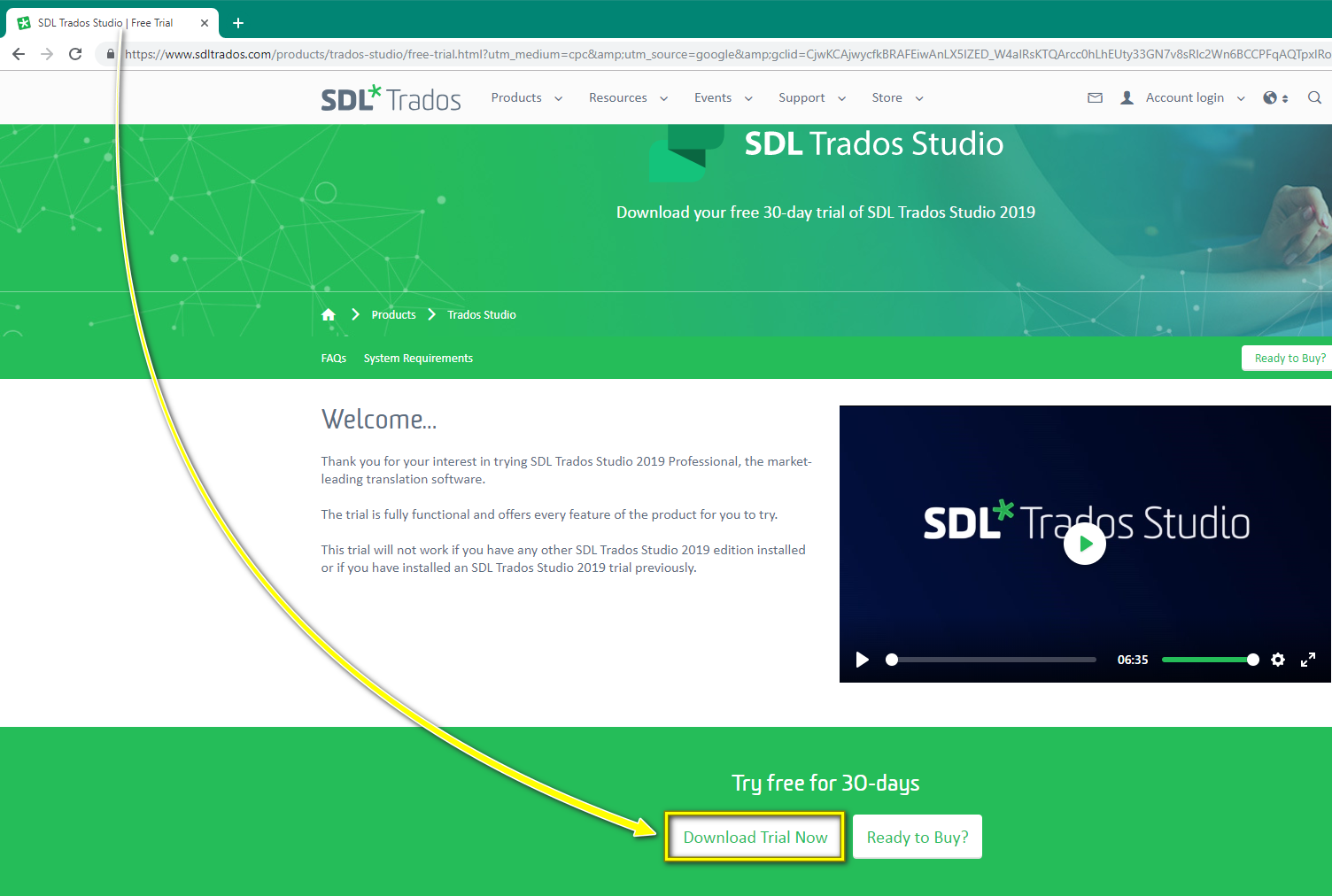Open video settings gear
The image size is (1332, 896).
click(1278, 660)
